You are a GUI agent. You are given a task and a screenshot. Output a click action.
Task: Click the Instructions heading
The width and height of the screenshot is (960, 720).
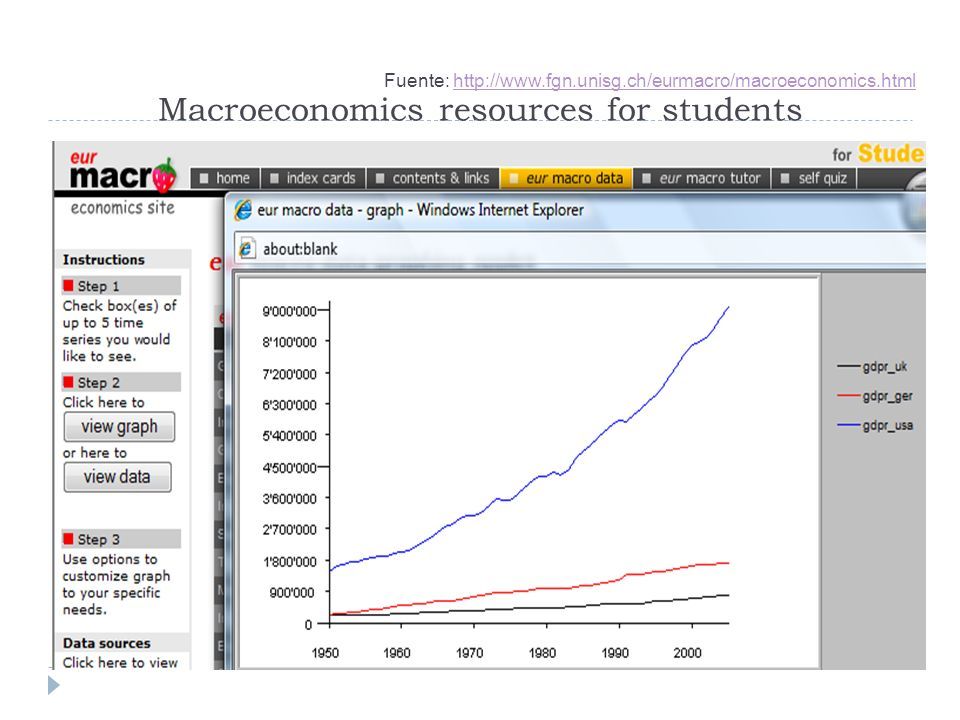(103, 260)
